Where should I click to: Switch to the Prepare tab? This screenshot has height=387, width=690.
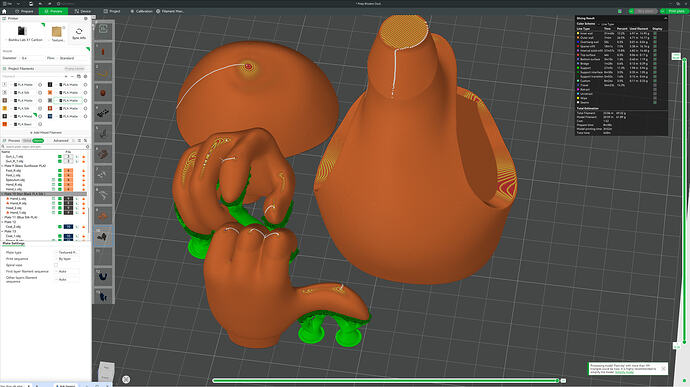point(25,11)
